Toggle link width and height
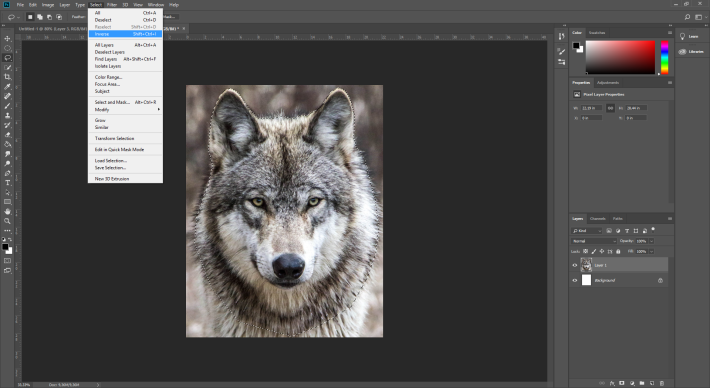This screenshot has width=710, height=388. click(x=610, y=108)
